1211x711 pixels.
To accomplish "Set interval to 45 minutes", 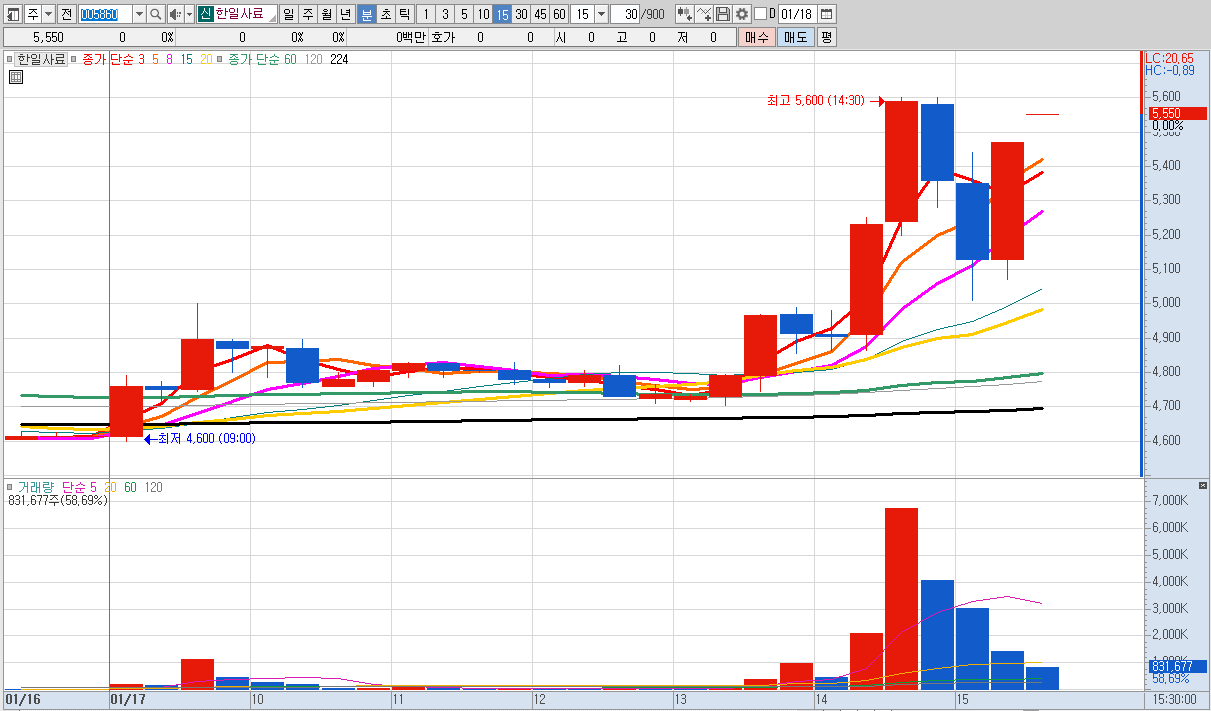I will tap(539, 14).
